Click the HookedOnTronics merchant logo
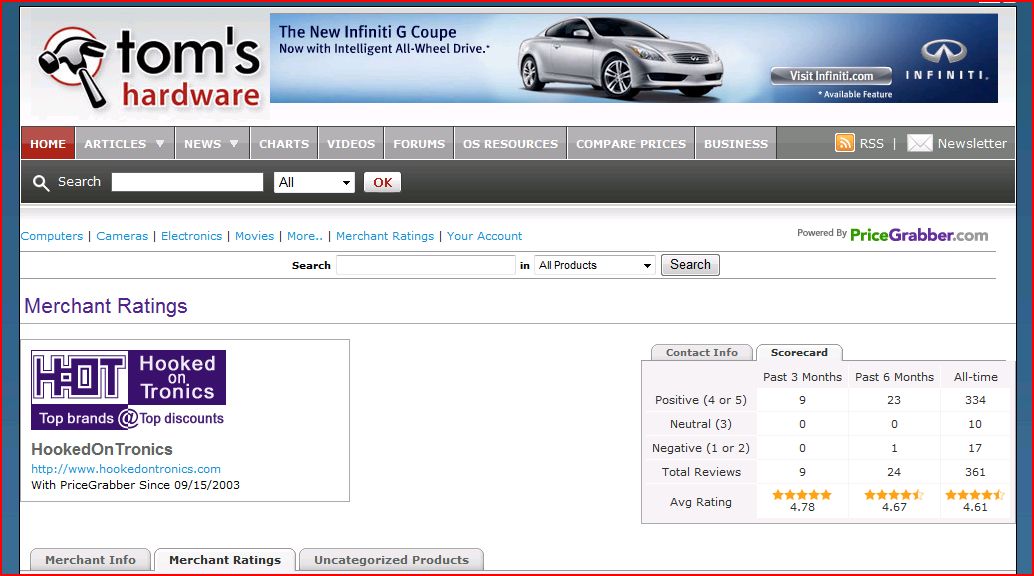 pos(129,389)
